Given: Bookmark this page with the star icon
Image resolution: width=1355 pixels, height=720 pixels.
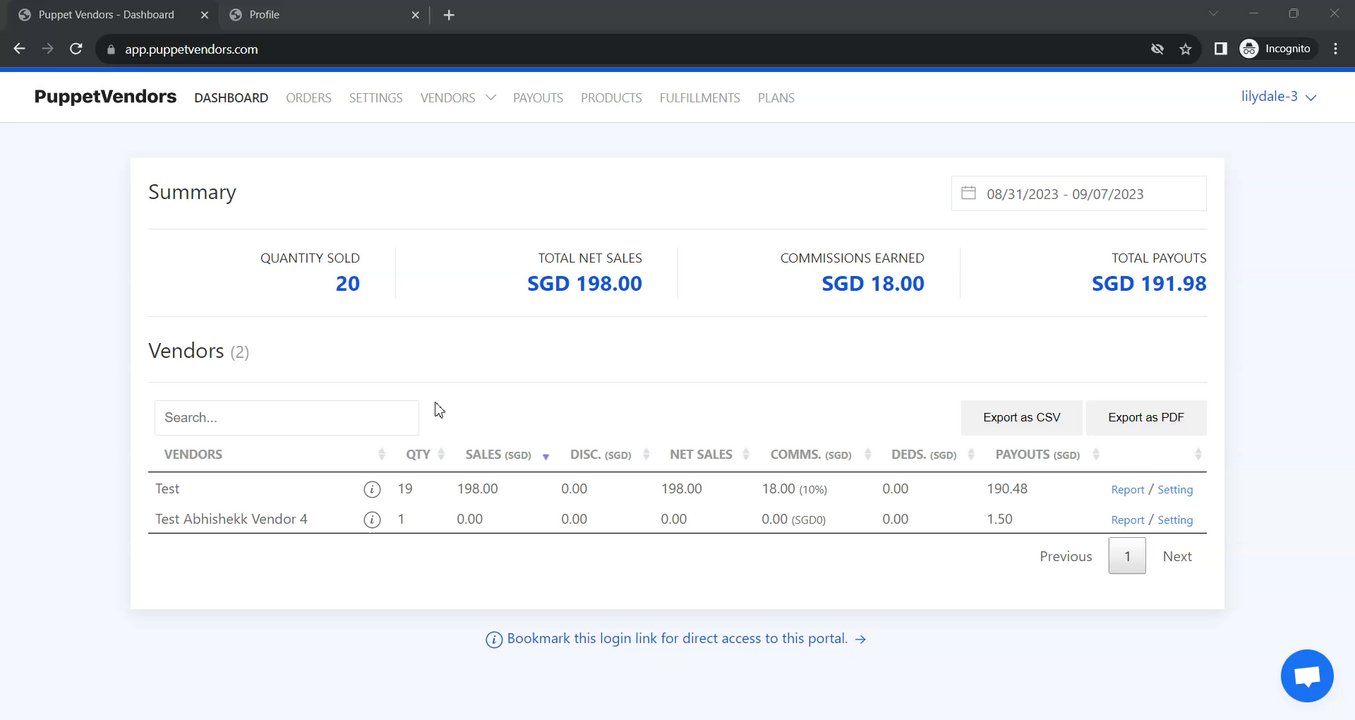Looking at the screenshot, I should pyautogui.click(x=1185, y=48).
